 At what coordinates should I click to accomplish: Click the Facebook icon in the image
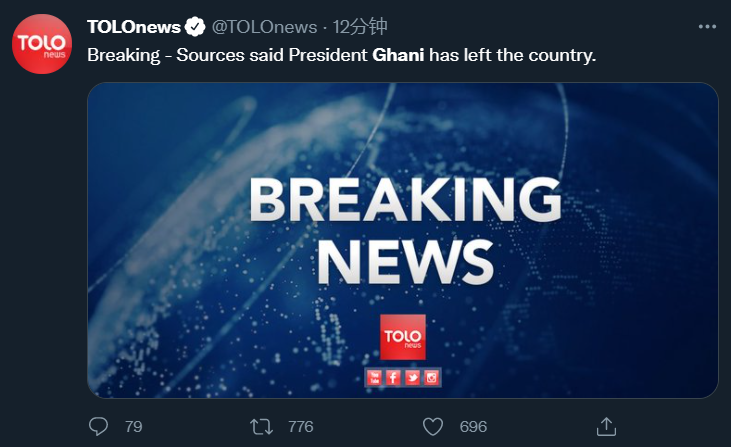[x=393, y=377]
